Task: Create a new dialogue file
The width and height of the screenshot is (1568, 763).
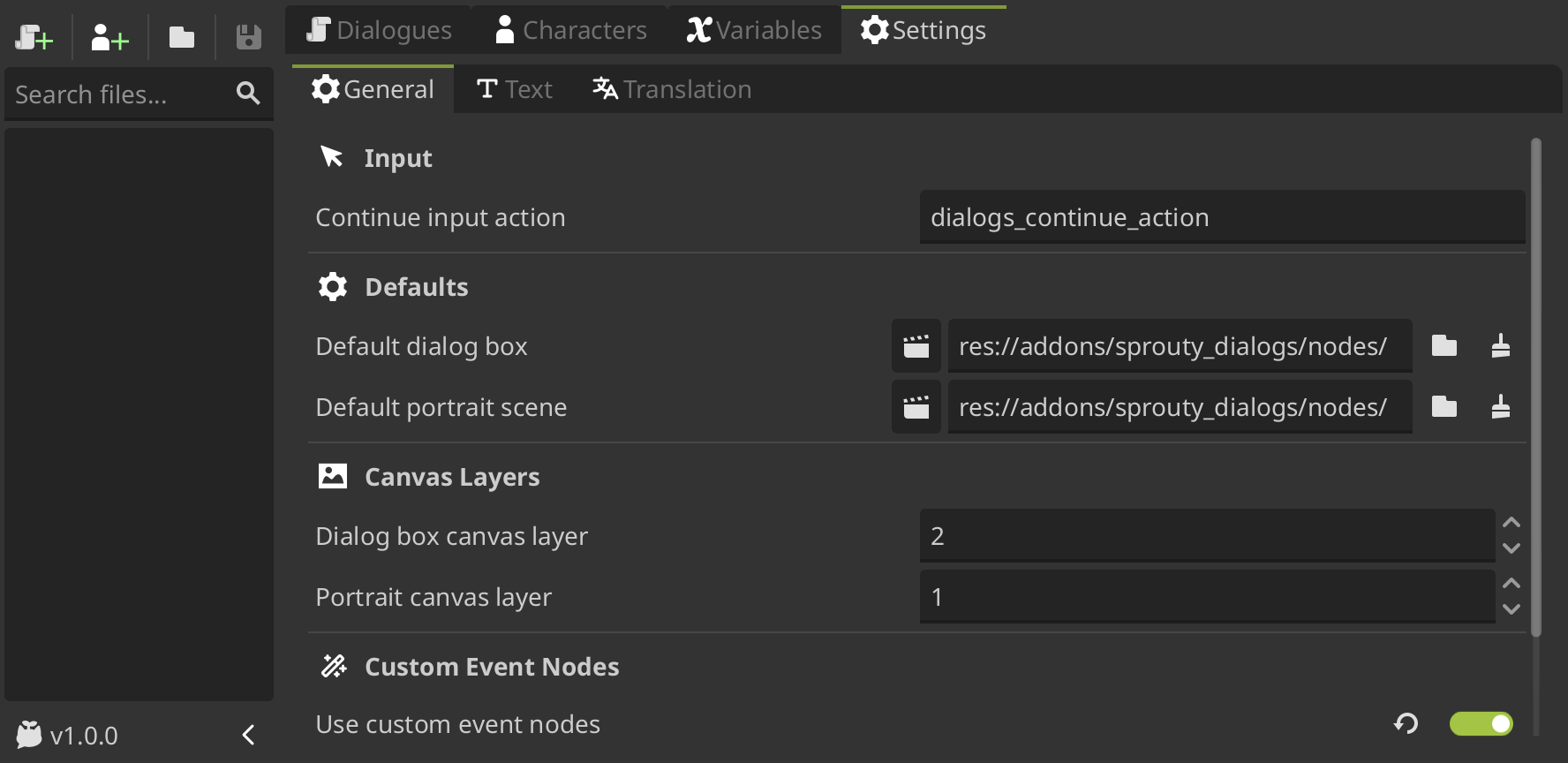Action: [x=34, y=37]
